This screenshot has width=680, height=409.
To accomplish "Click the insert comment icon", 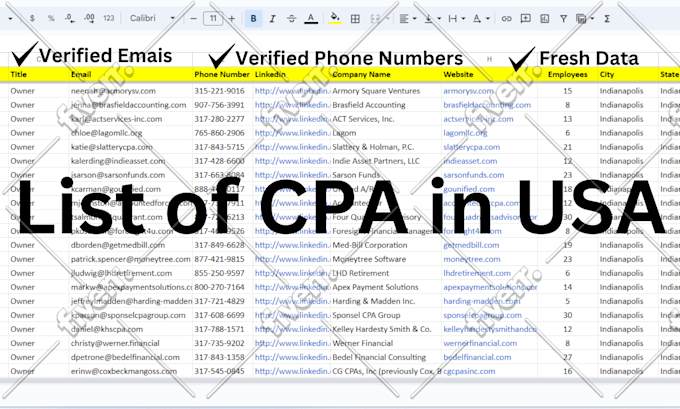I will coord(526,18).
